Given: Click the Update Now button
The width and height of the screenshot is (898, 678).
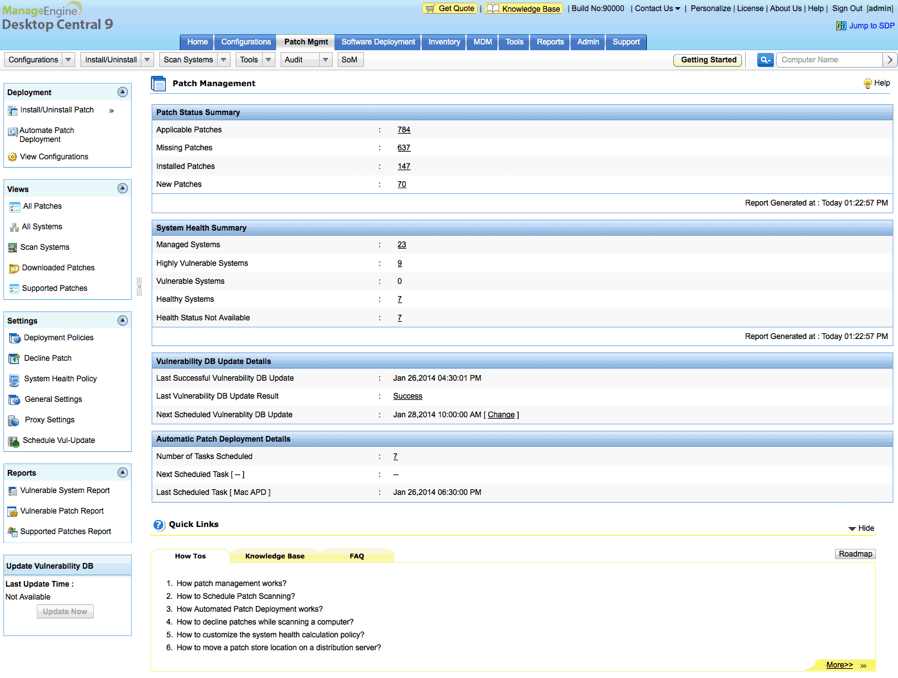Looking at the screenshot, I should click(x=65, y=612).
